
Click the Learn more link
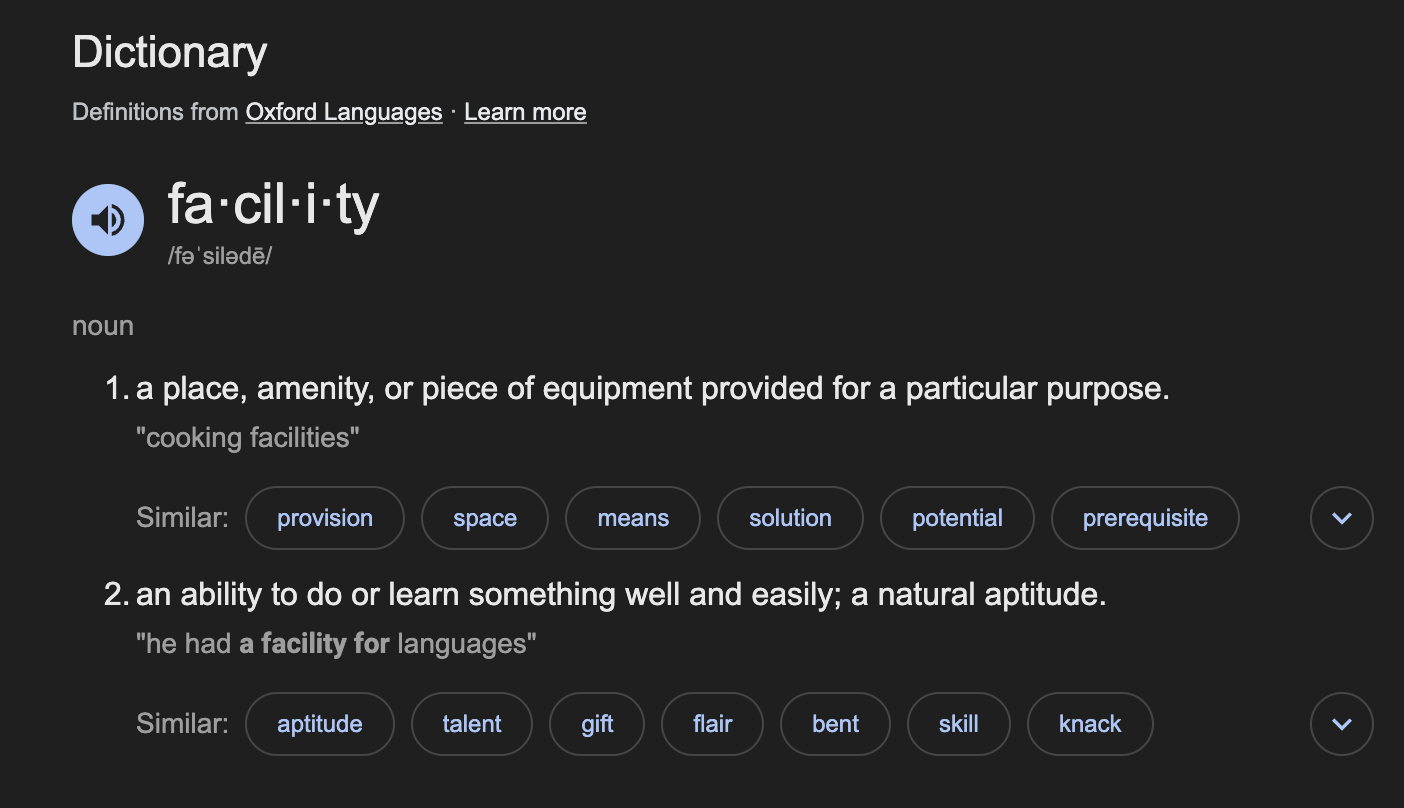[x=525, y=112]
